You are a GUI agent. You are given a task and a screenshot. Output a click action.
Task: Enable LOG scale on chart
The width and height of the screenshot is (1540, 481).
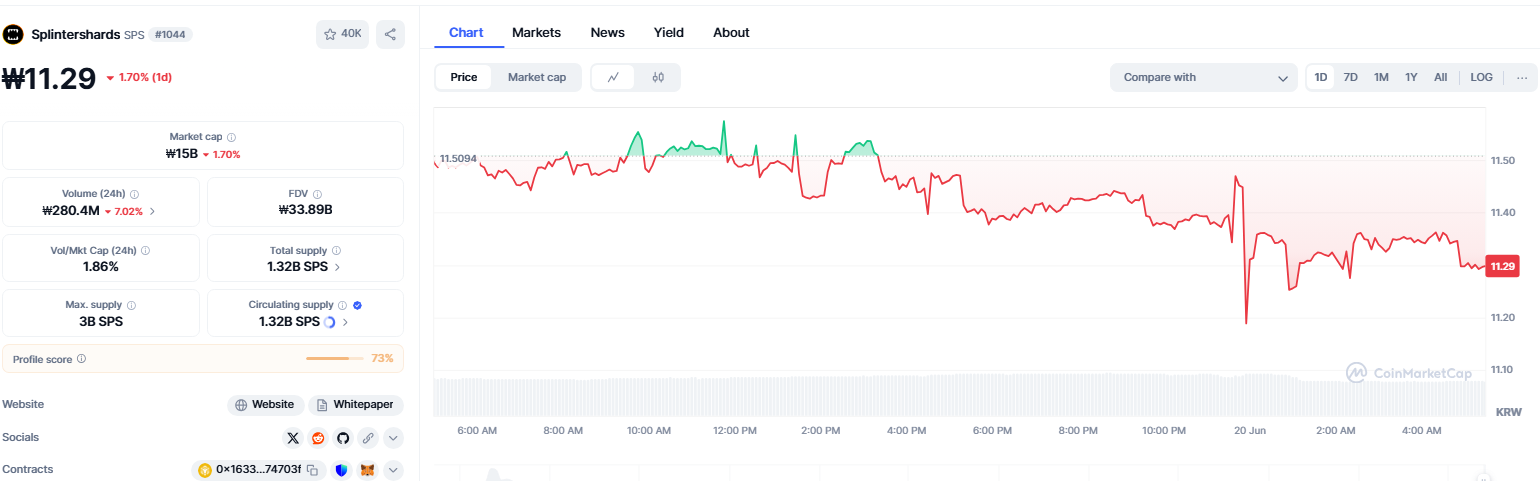(1481, 77)
